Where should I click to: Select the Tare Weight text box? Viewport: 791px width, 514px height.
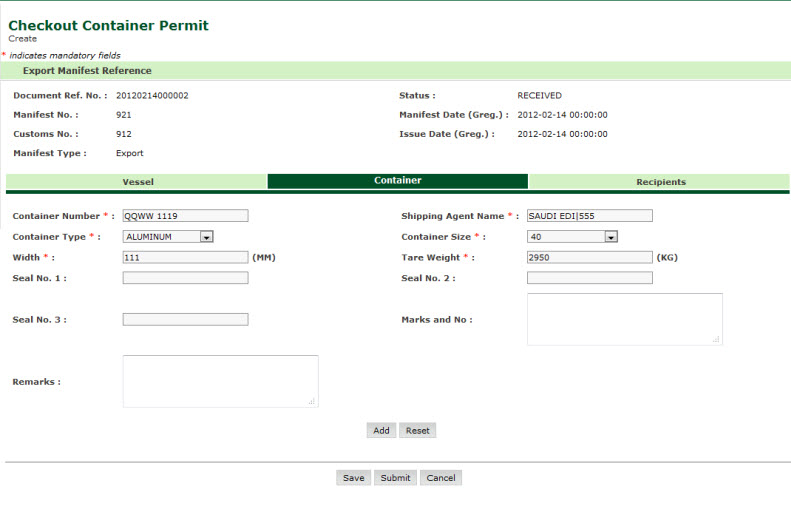(589, 257)
